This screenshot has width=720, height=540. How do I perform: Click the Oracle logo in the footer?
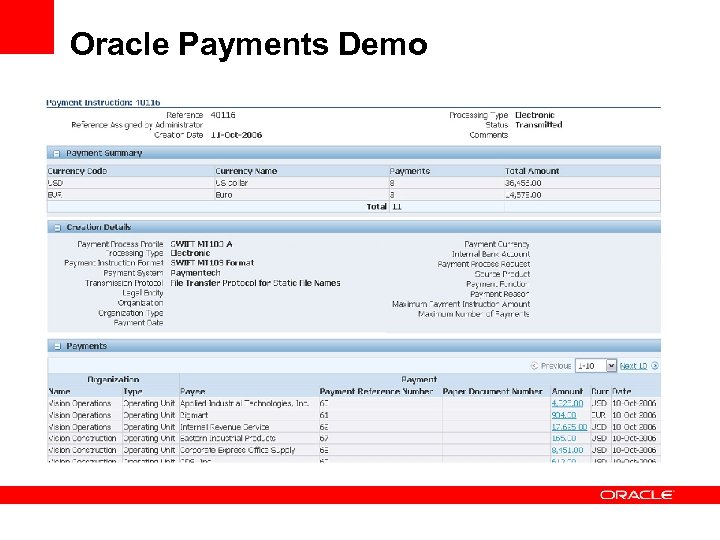(636, 495)
